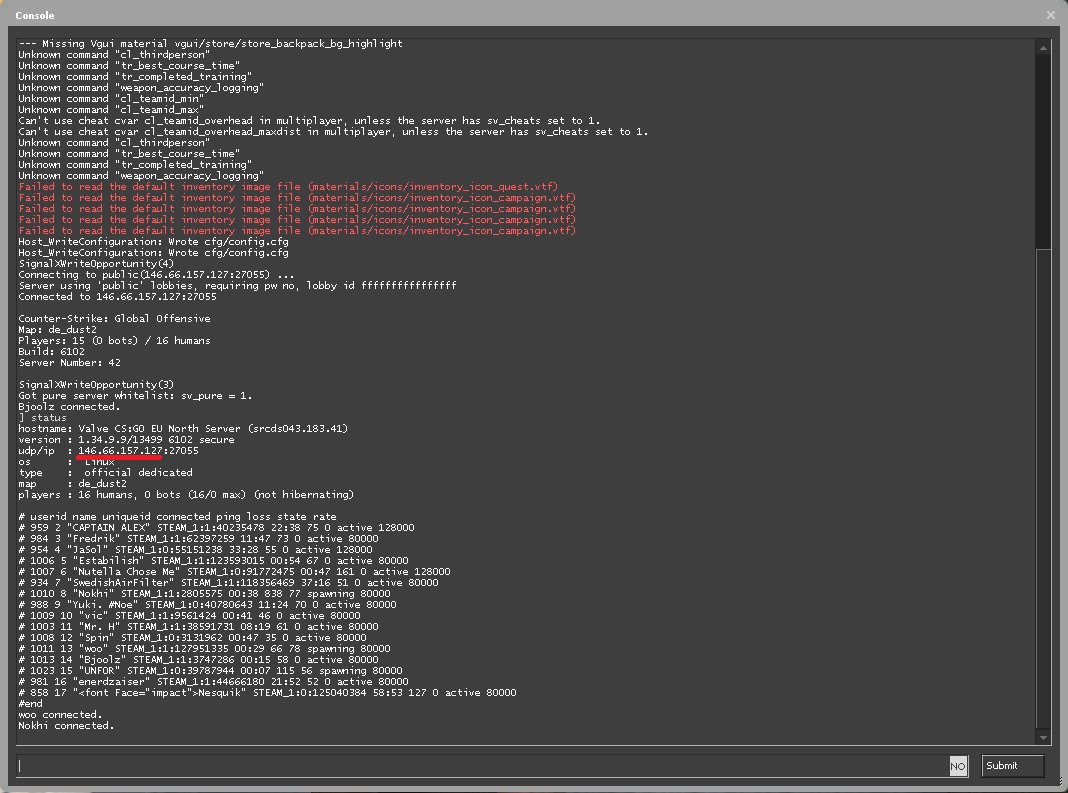Screen dimensions: 1068x793
Task: Click the "Bjoolz" STEAM_1:1:3747286 player row
Action: click(x=198, y=659)
